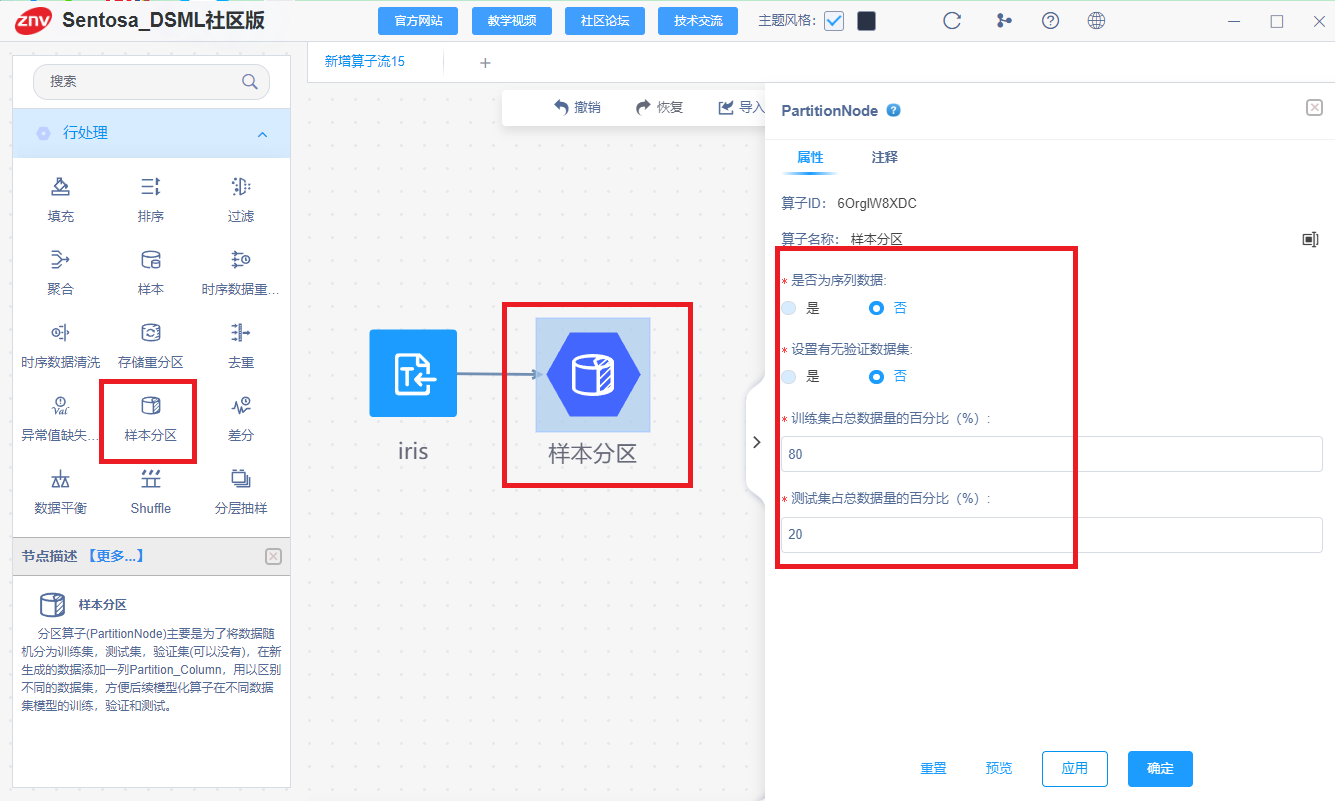Switch to the 注释 tab

[x=885, y=158]
